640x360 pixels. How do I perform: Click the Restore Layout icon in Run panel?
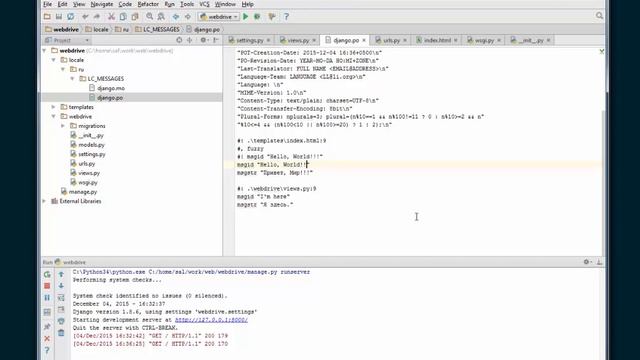[x=47, y=312]
